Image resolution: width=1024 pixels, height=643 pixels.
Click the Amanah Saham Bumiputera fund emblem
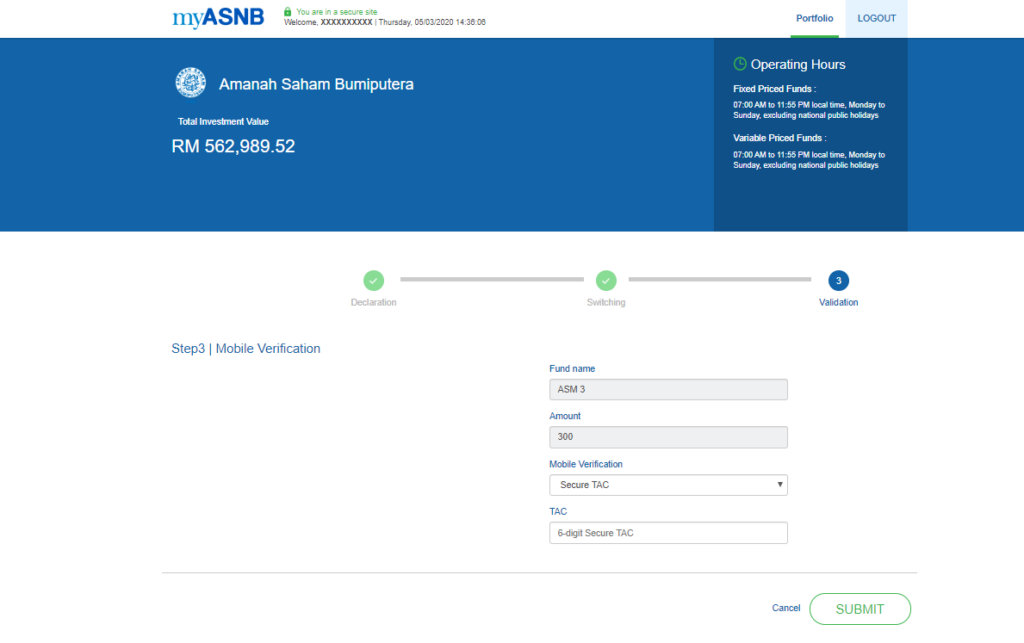[x=191, y=83]
